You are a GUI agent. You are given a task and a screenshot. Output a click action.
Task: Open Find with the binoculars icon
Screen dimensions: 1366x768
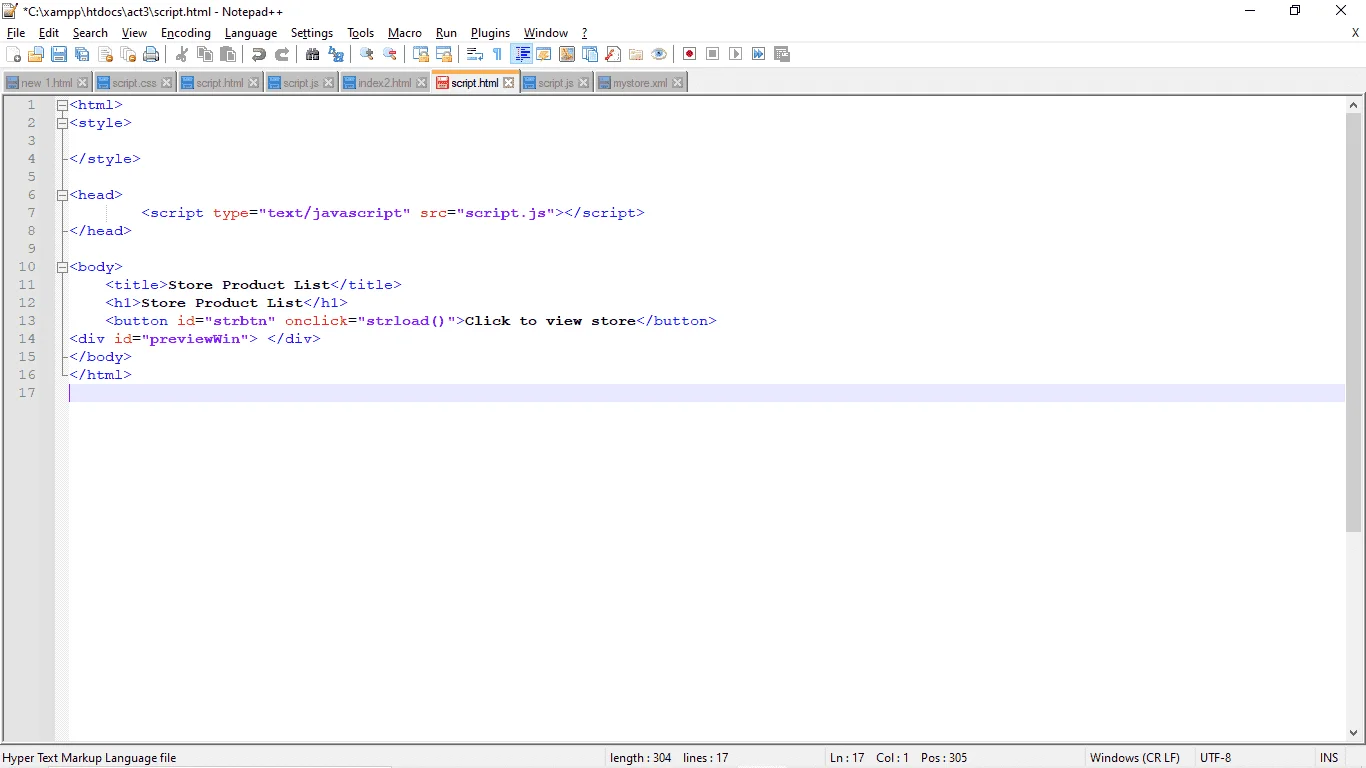pyautogui.click(x=313, y=54)
